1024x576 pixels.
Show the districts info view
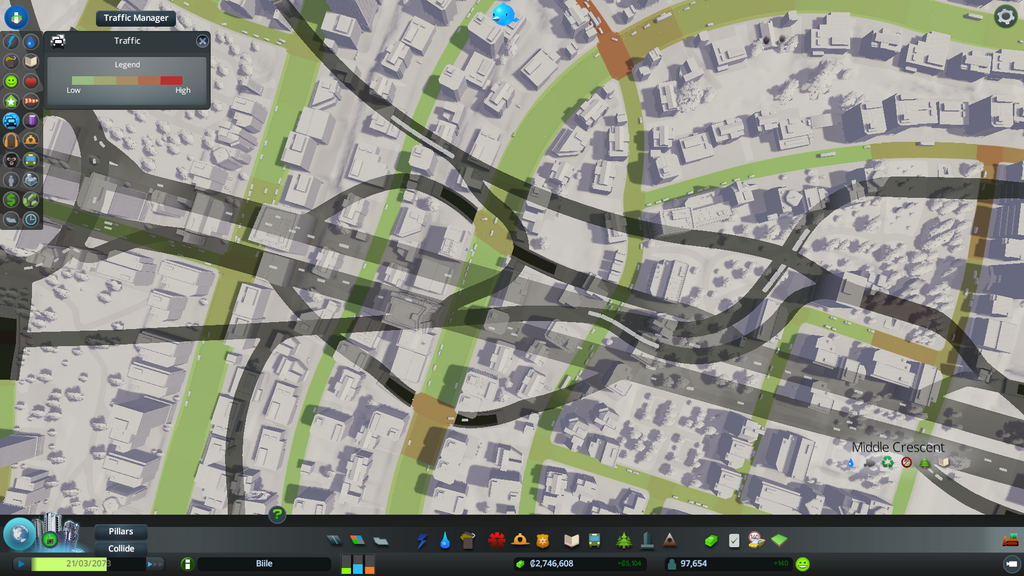(x=11, y=219)
